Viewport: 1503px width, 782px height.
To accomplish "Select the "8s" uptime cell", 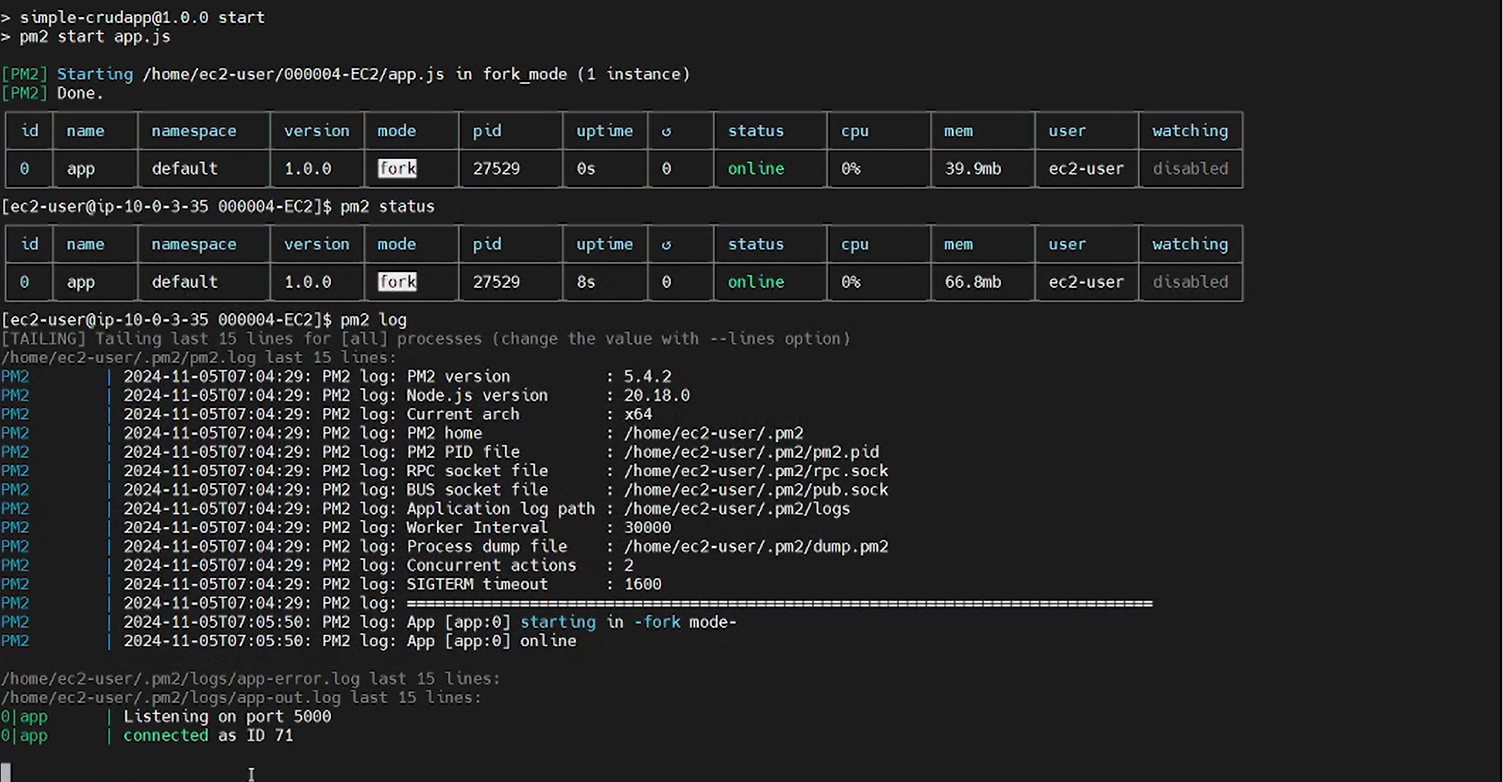I will (x=586, y=282).
